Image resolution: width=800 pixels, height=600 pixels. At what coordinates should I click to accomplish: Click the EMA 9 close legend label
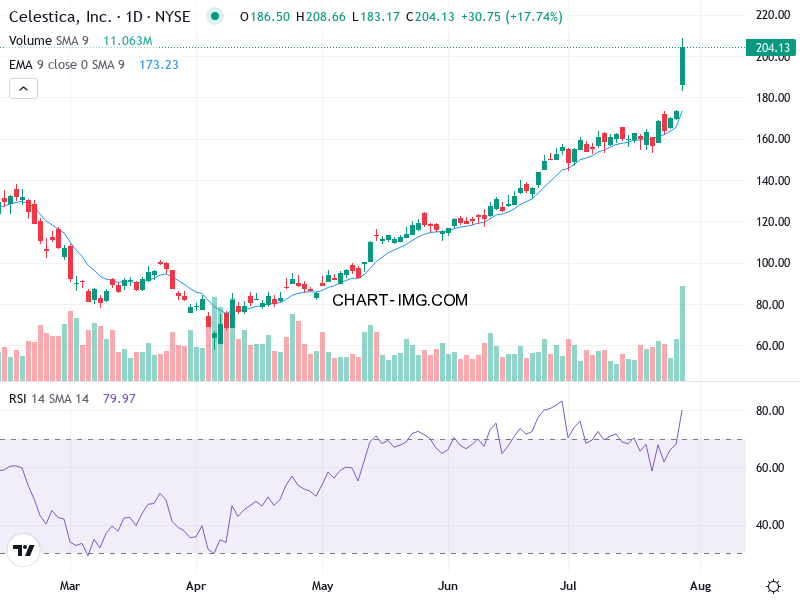(67, 65)
